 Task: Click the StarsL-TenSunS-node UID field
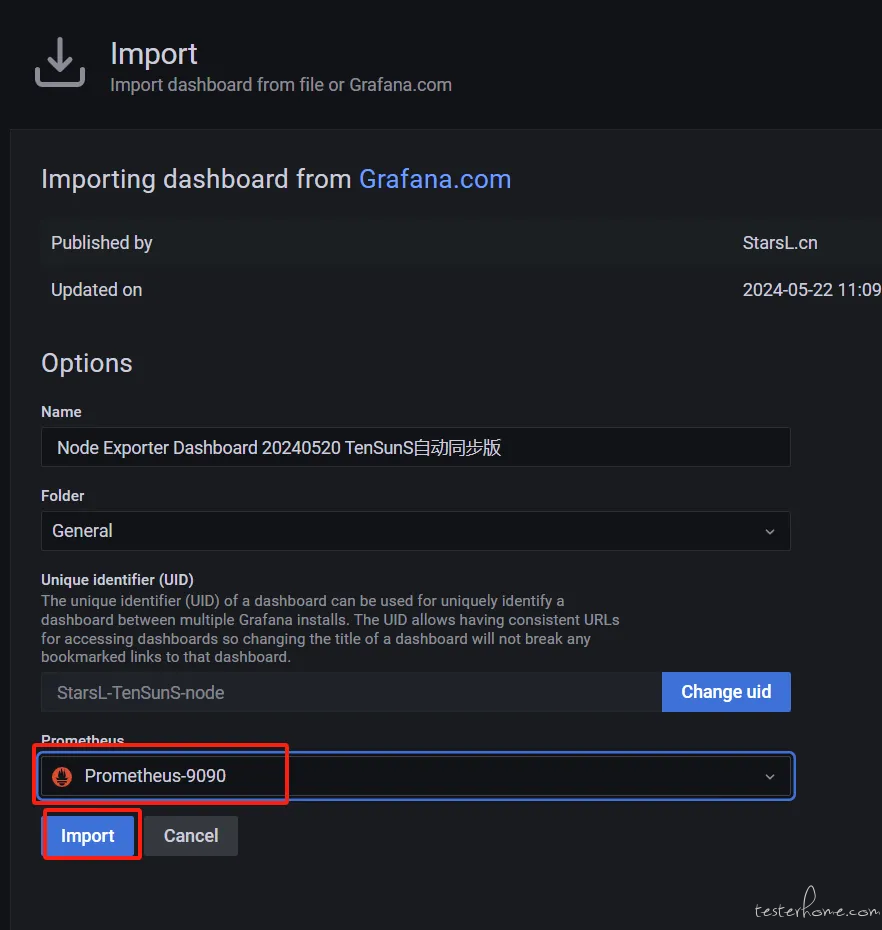coord(351,692)
